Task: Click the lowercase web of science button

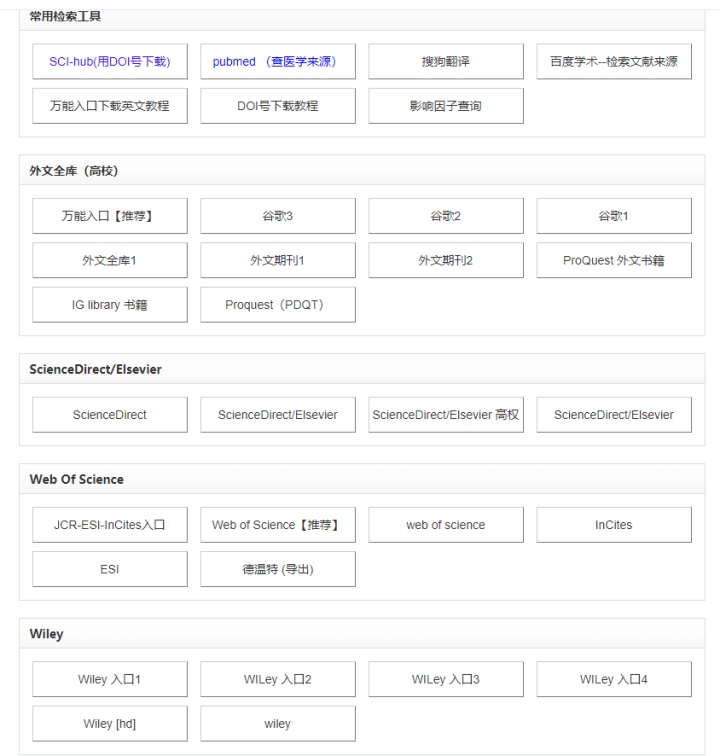Action: click(x=446, y=525)
